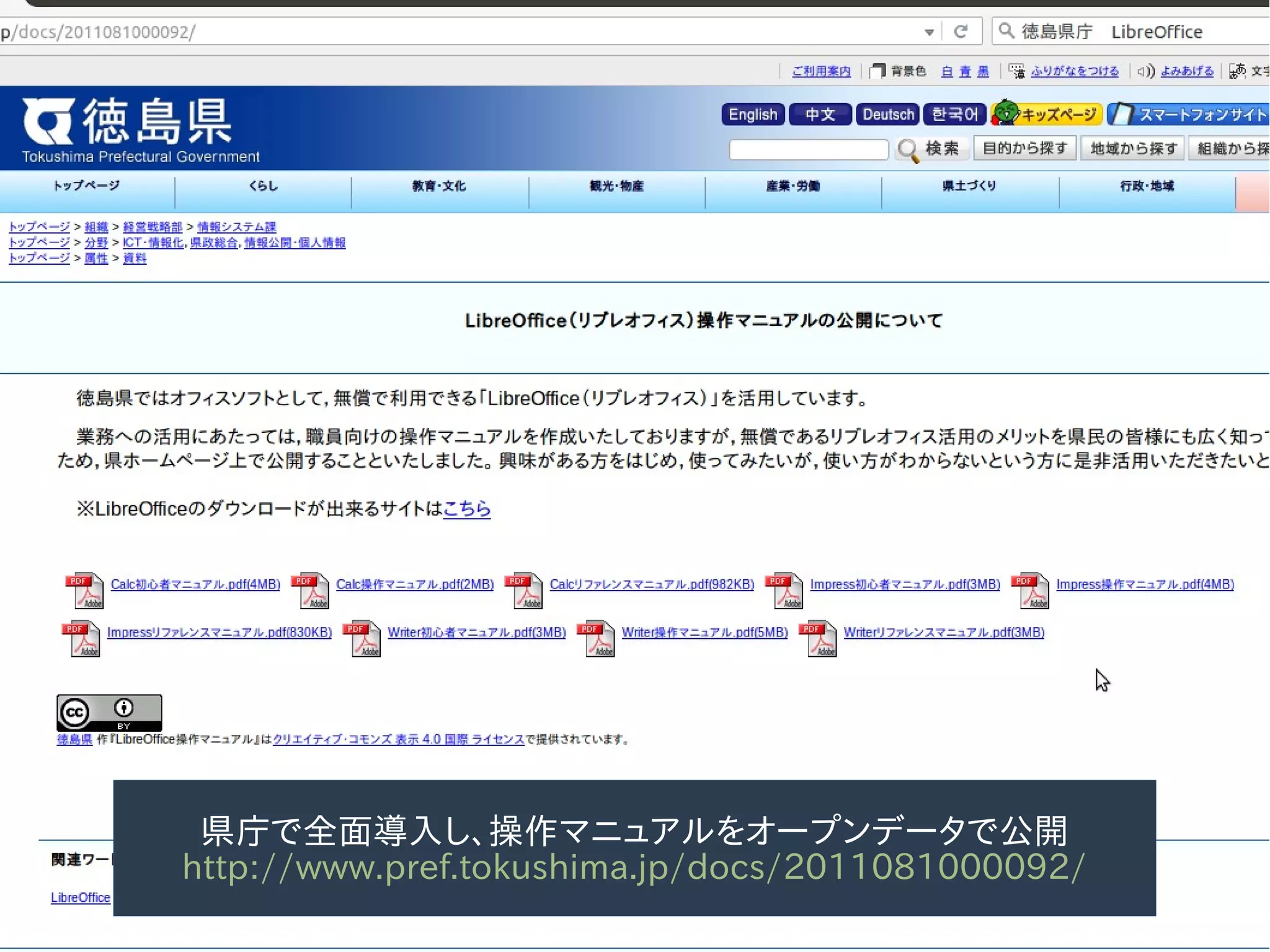Click the browser reload icon
Image resolution: width=1270 pixels, height=952 pixels.
[x=961, y=32]
